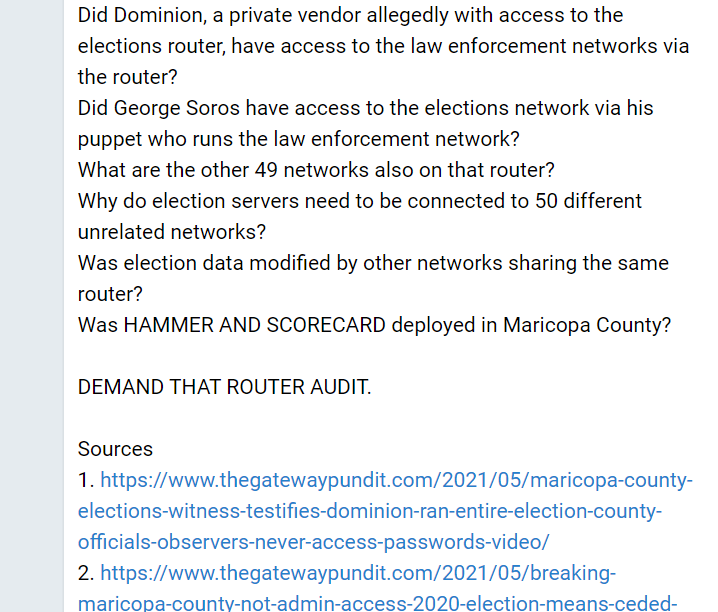Viewport: 718px width, 612px height.
Task: Click the source number '1.' marker
Action: coord(86,481)
